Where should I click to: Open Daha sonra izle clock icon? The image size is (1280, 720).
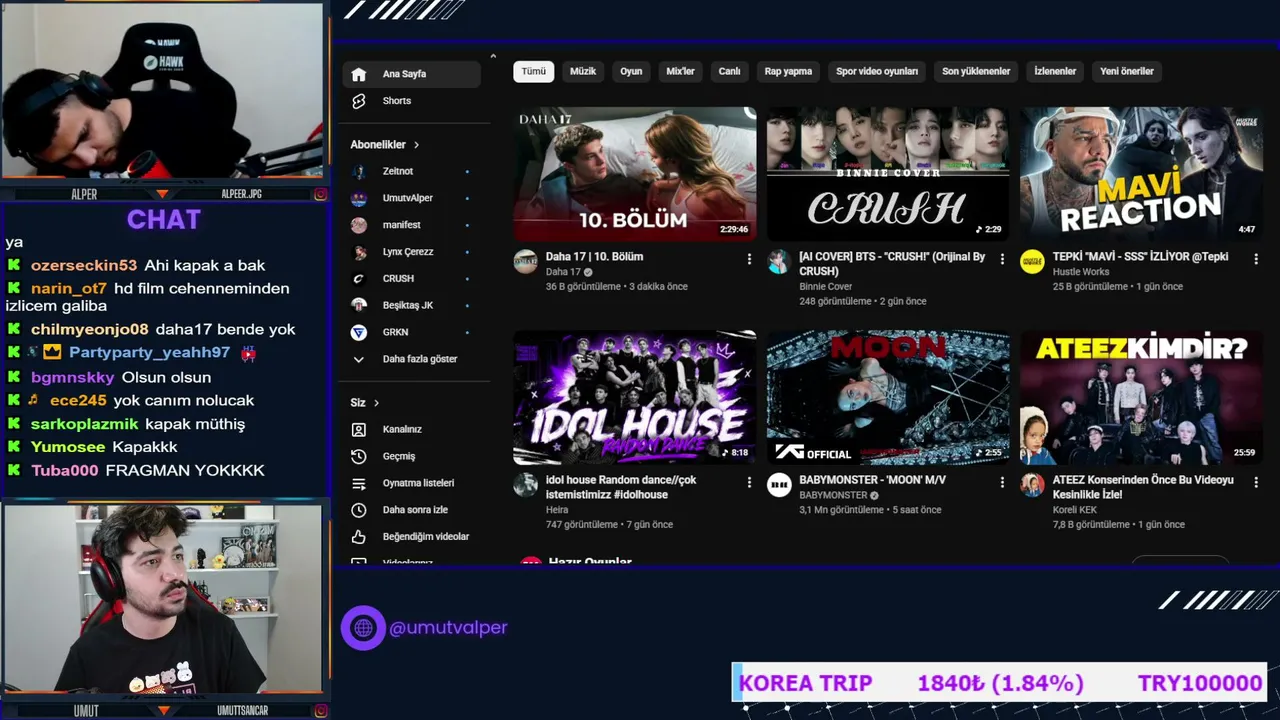359,510
